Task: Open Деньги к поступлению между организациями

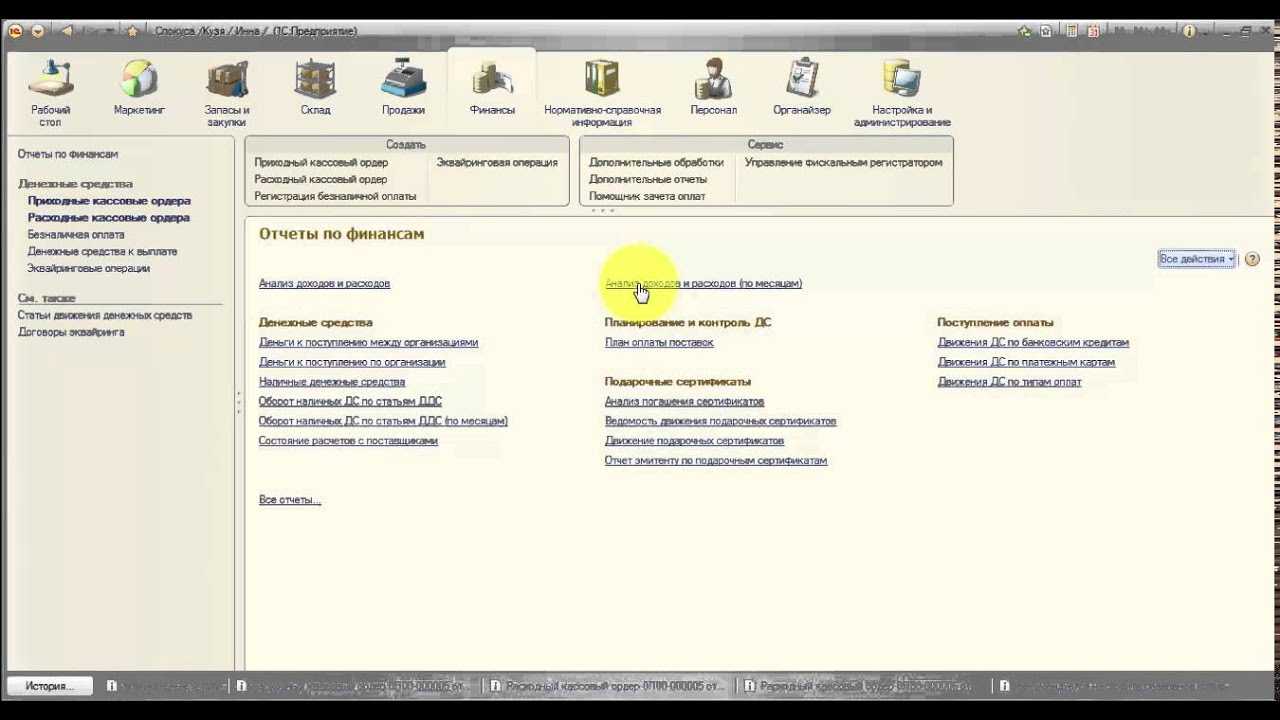Action: 368,342
